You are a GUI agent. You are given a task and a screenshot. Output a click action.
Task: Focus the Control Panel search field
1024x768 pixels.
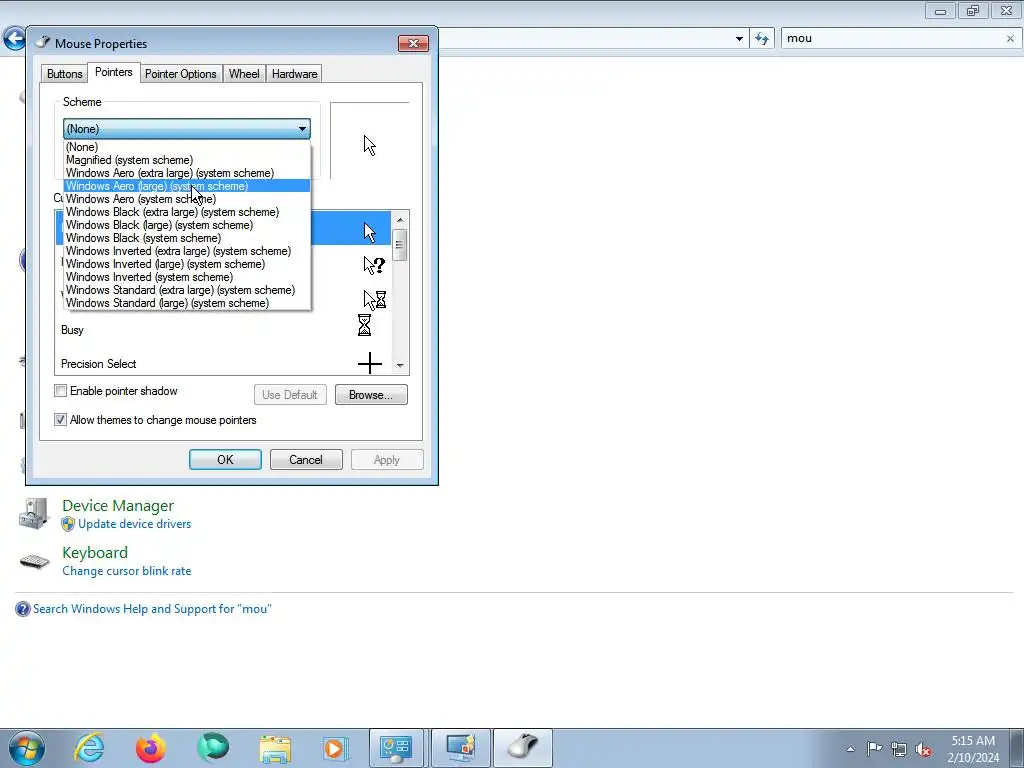[893, 39]
